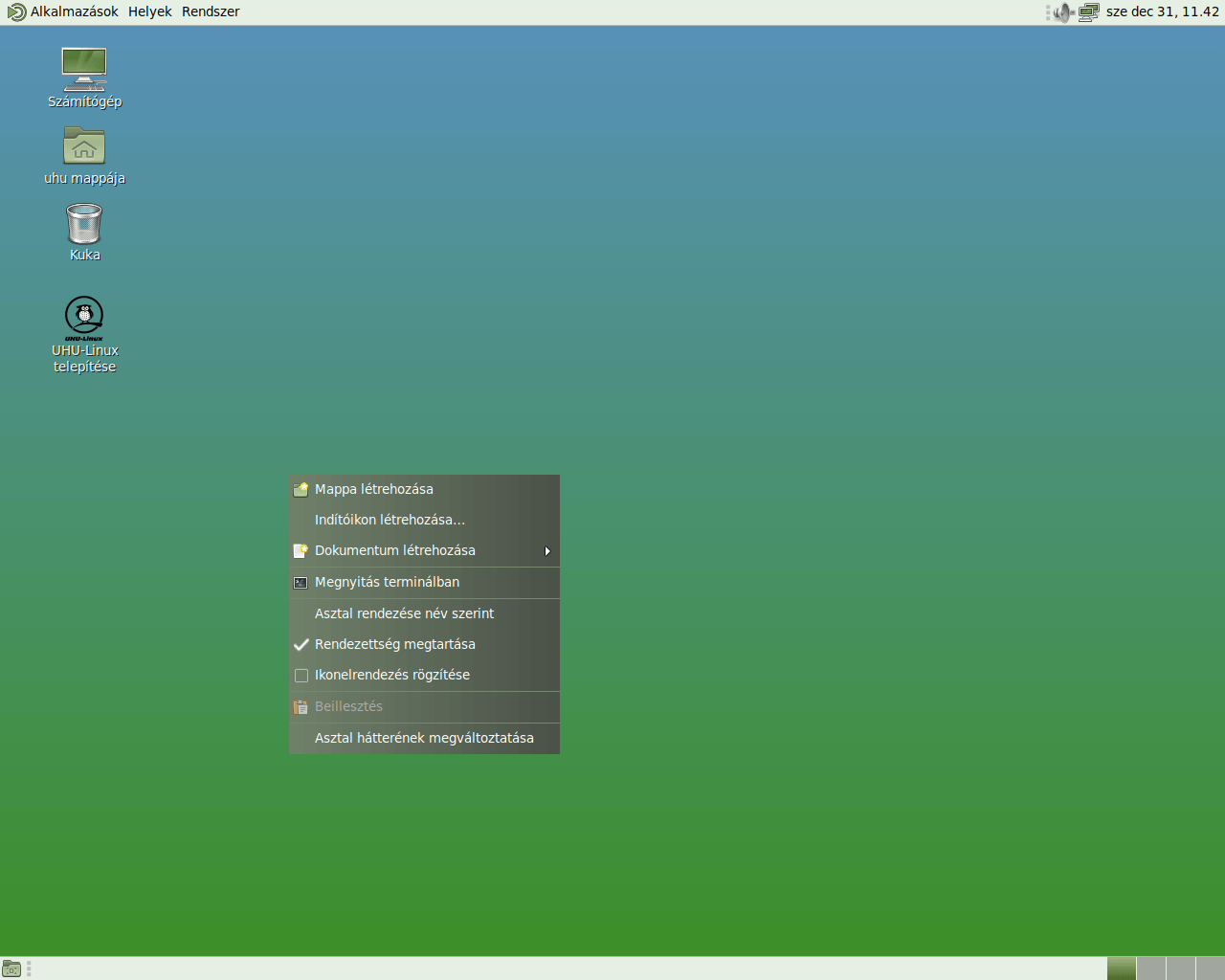Choose Asztal rendezése név szerint

(404, 613)
